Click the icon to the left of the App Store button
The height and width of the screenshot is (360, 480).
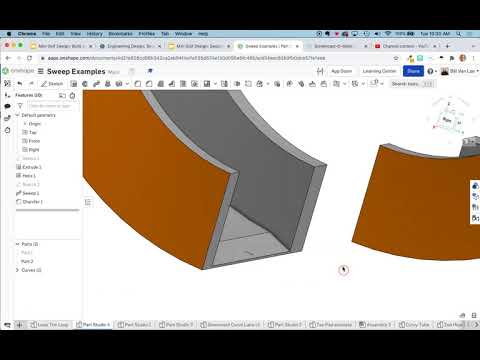pyautogui.click(x=320, y=71)
